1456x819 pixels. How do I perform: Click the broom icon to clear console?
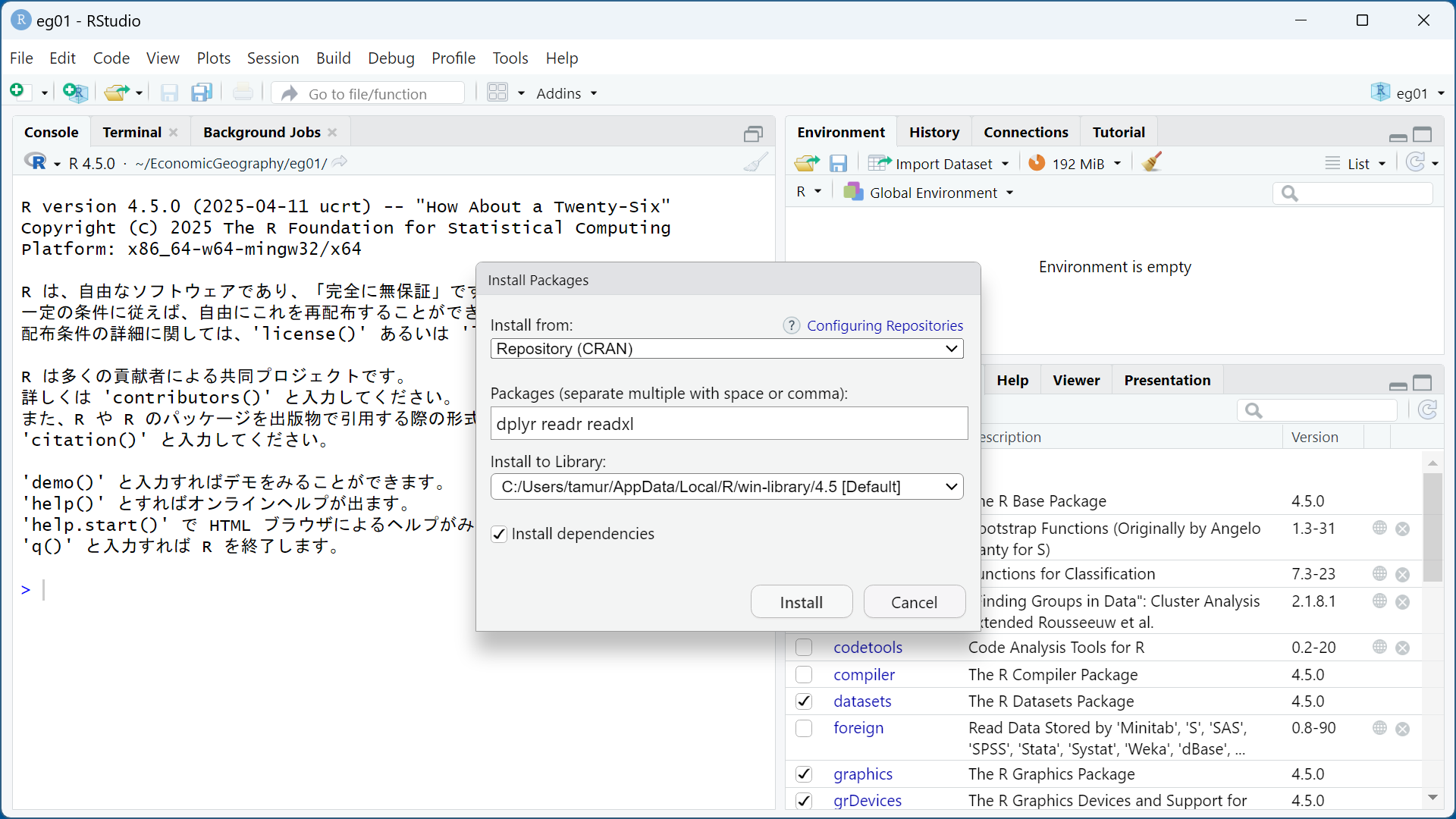coord(755,162)
